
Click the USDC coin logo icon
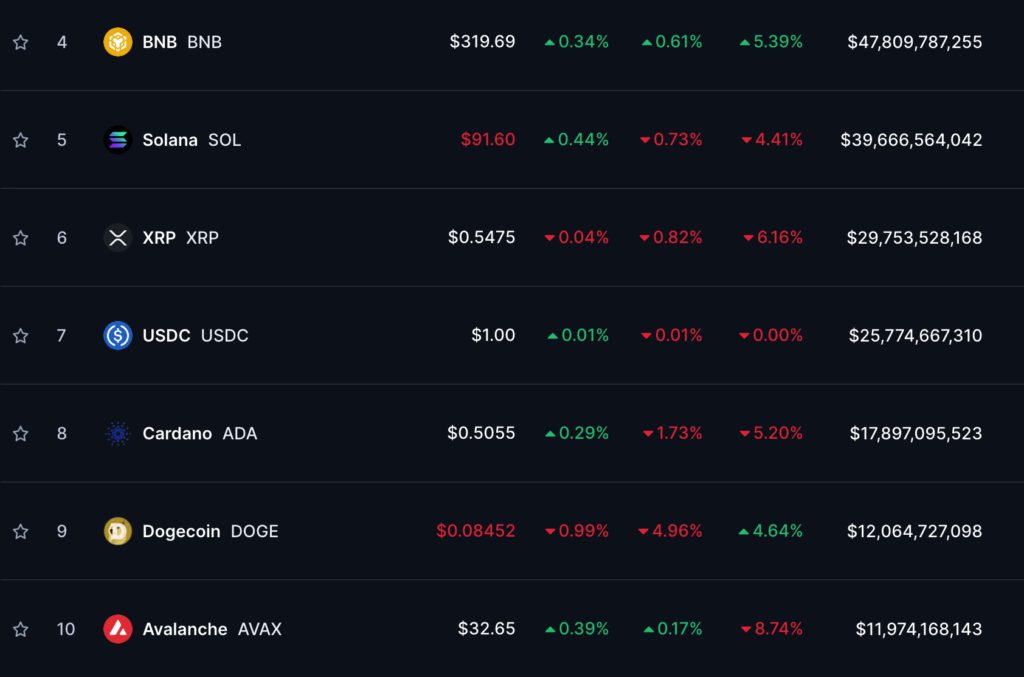118,336
